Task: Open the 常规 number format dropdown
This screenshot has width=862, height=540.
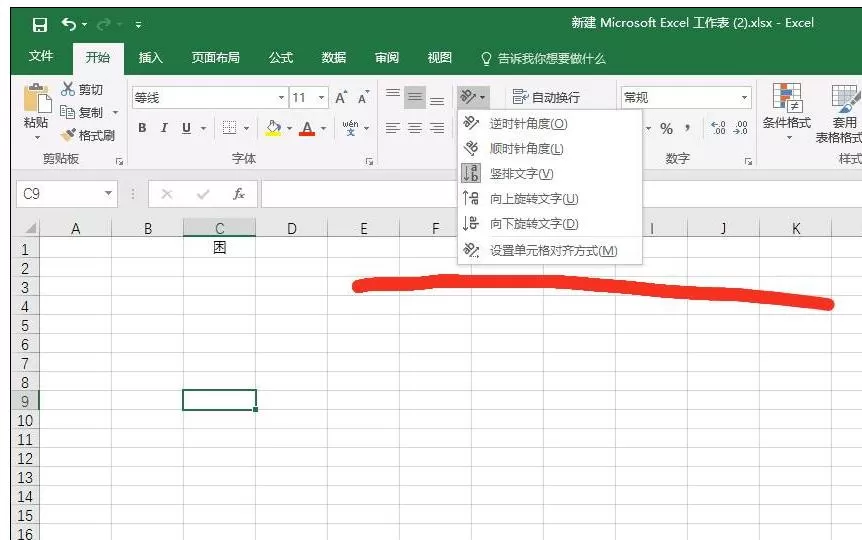Action: (x=744, y=98)
